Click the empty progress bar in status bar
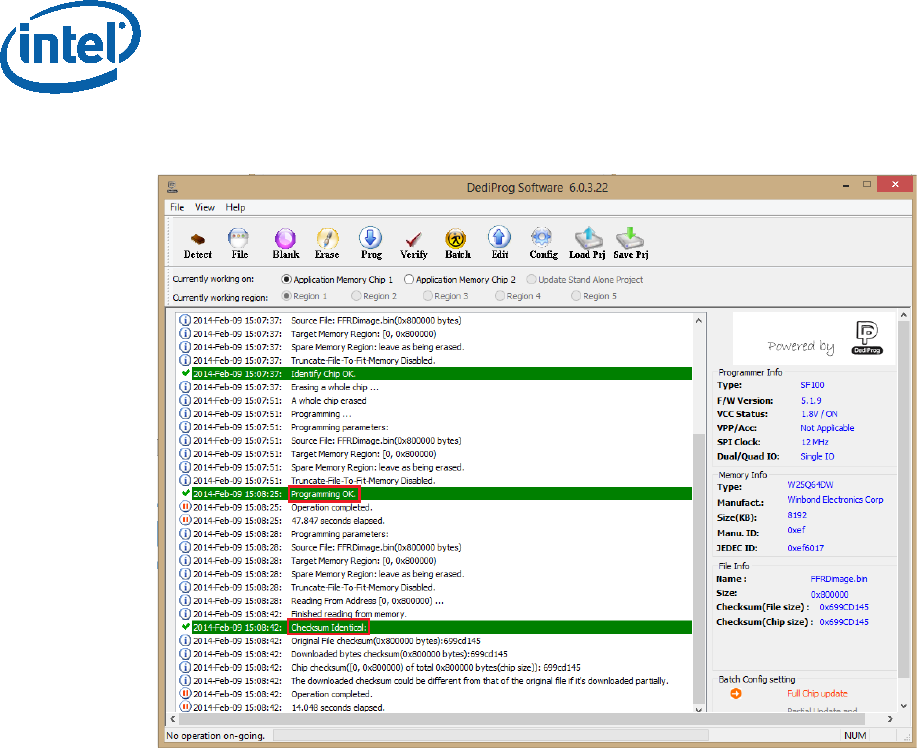 tap(491, 735)
